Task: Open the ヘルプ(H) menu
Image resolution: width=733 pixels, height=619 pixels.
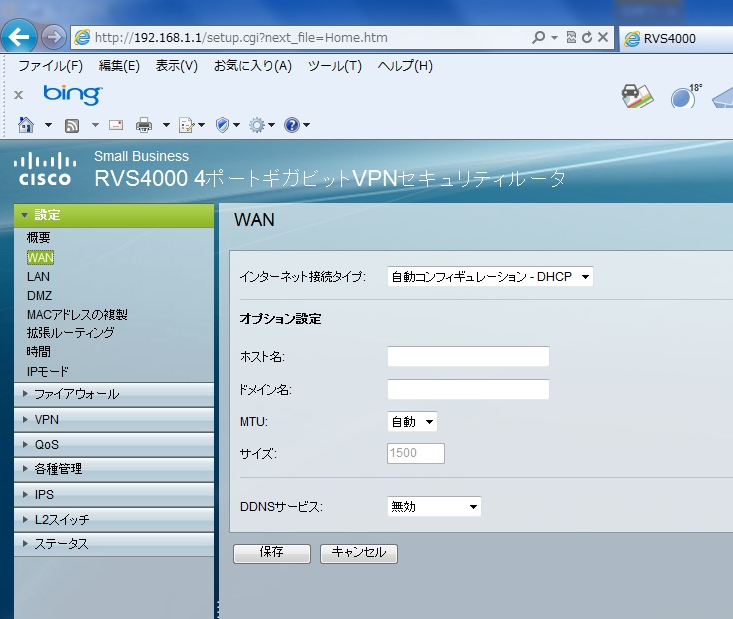Action: [405, 66]
